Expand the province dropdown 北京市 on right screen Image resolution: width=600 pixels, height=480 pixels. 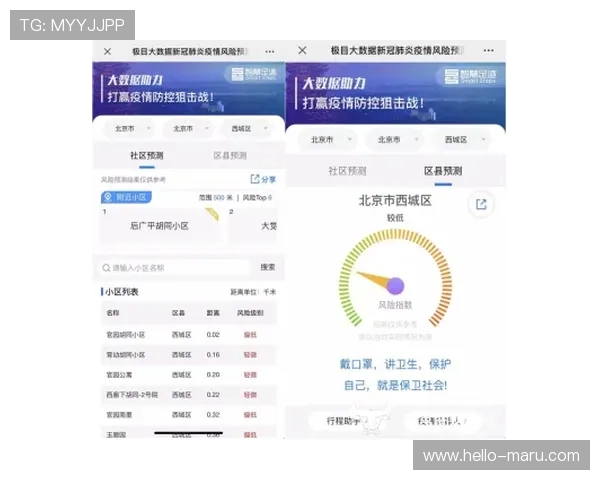click(330, 140)
